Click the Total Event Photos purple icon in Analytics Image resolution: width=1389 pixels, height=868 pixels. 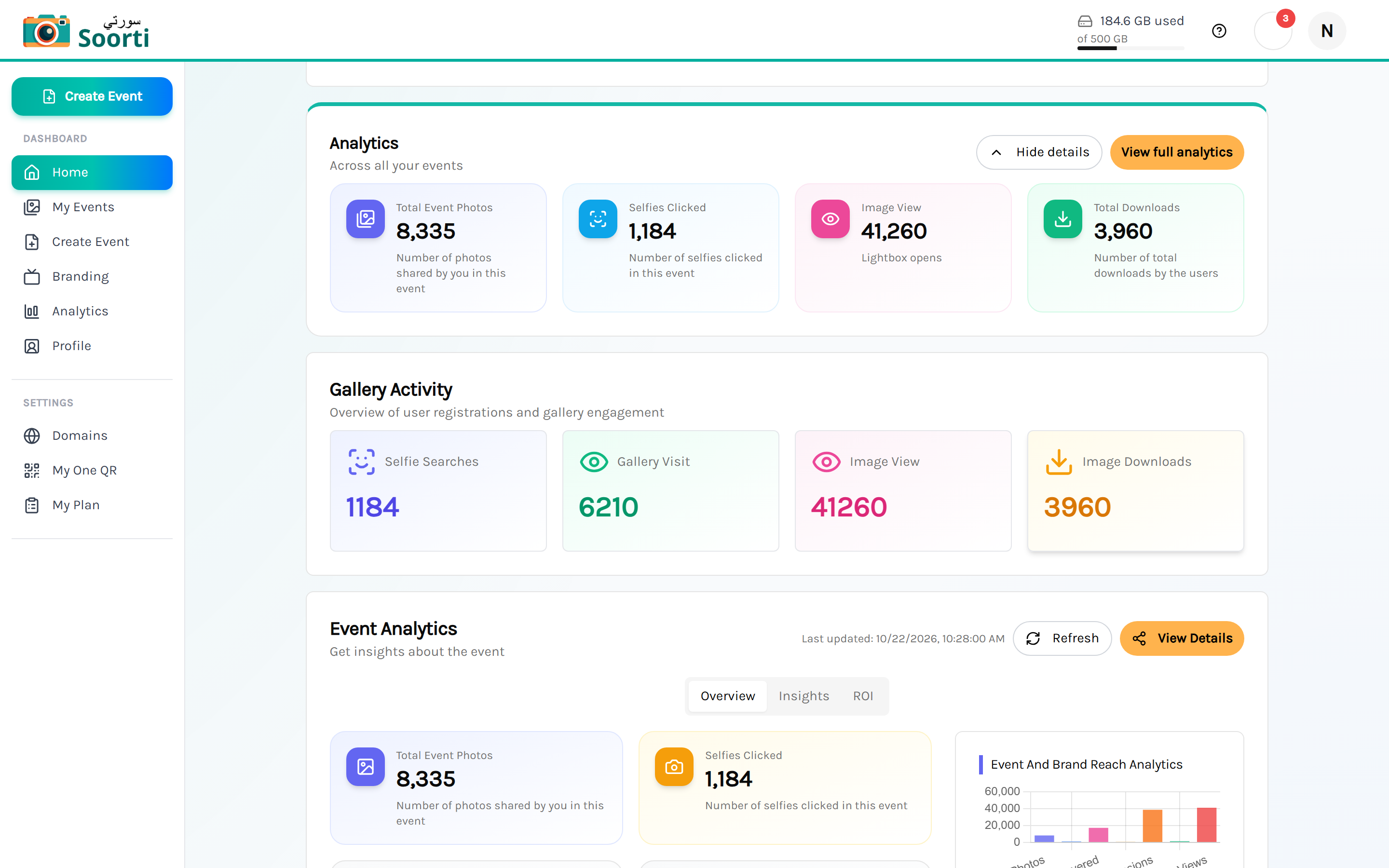[365, 219]
